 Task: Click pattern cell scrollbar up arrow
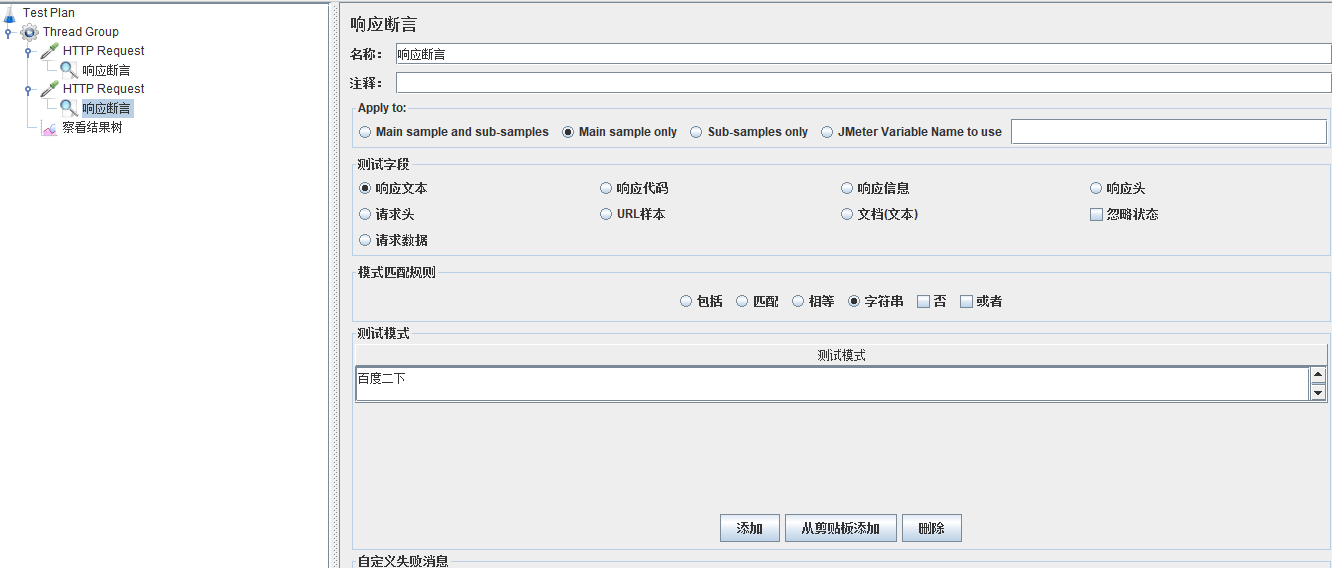[x=1318, y=375]
